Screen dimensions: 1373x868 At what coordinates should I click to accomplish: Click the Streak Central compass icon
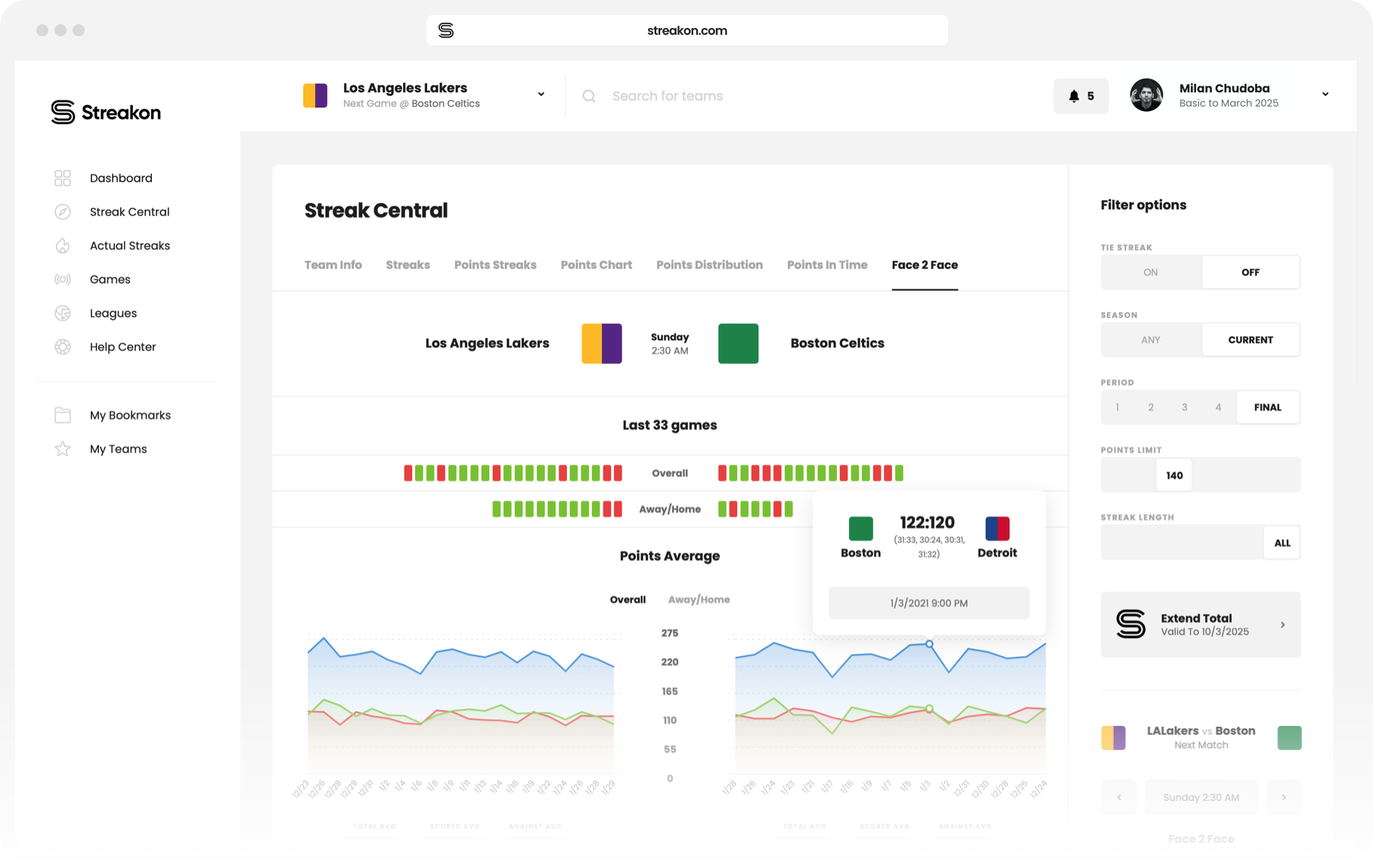pos(63,212)
